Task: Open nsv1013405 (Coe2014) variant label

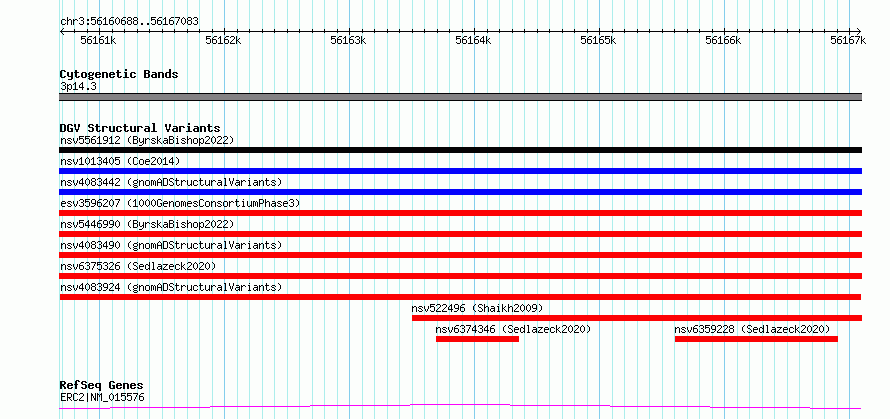Action: pyautogui.click(x=120, y=161)
